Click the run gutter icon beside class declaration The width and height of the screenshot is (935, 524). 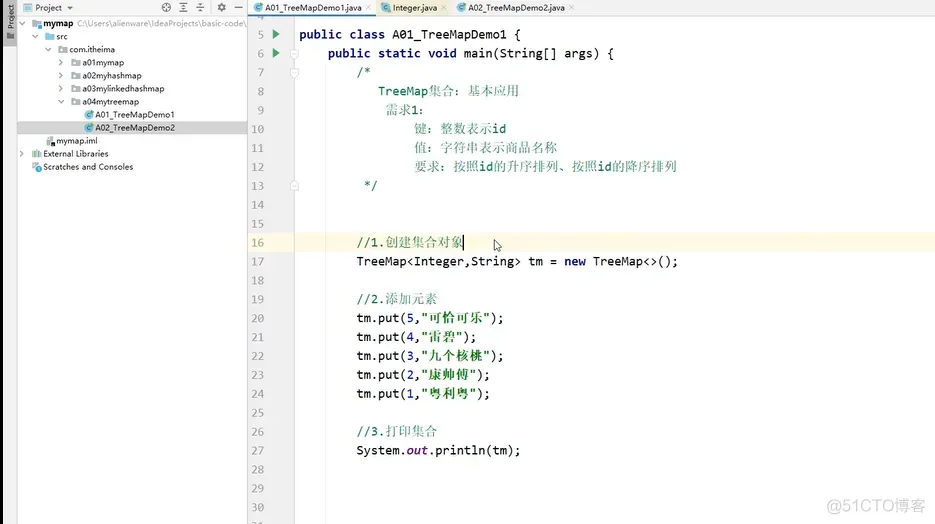[x=276, y=34]
